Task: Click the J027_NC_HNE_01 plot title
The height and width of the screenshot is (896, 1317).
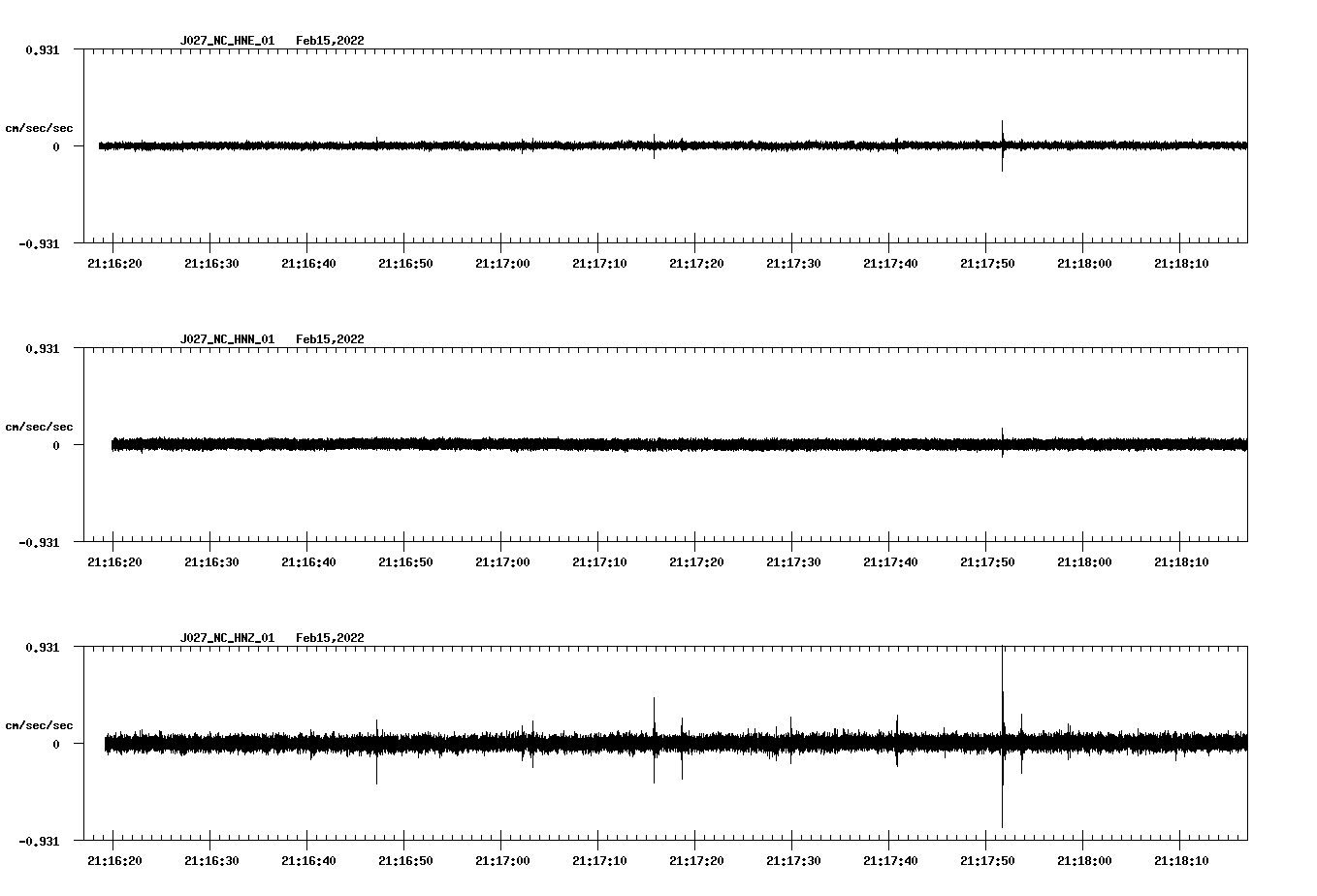Action: pyautogui.click(x=227, y=41)
